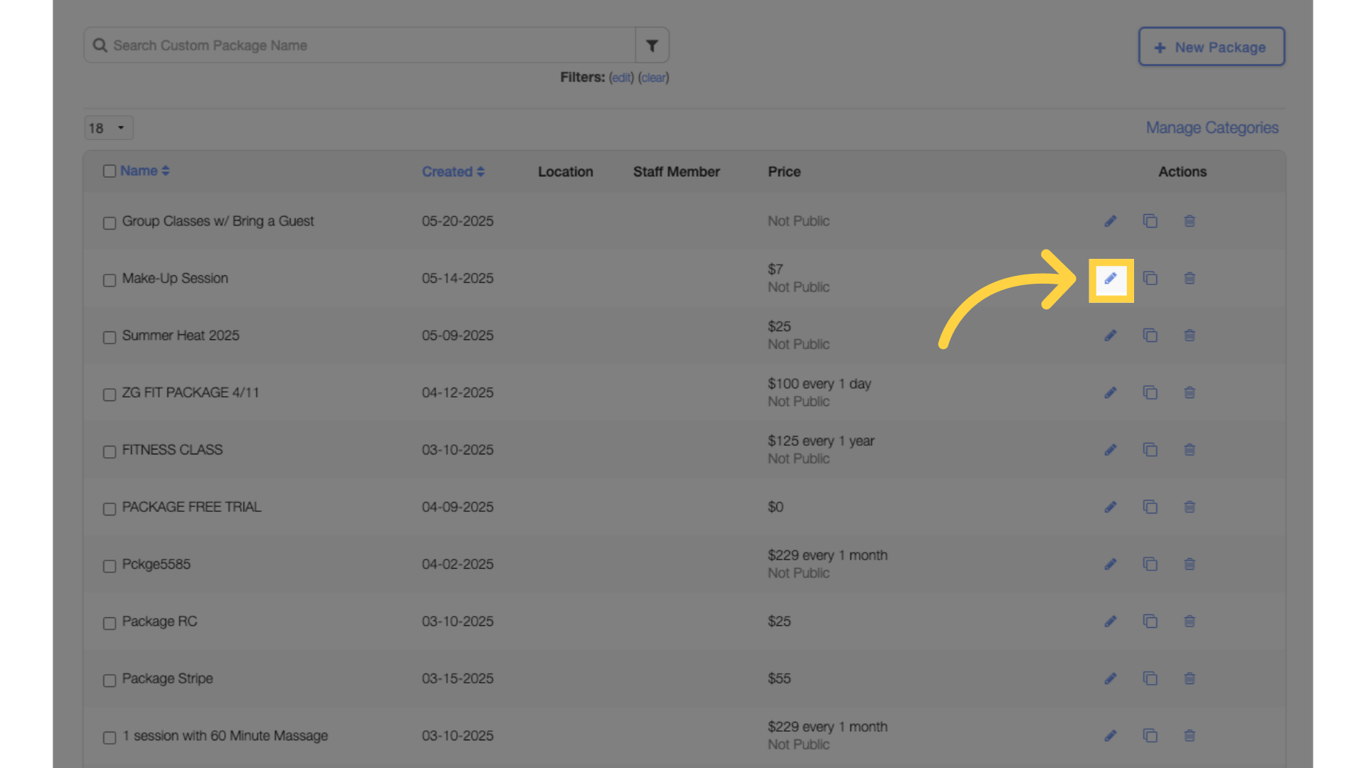Open the page size dropdown showing 18
The image size is (1366, 768).
coord(107,127)
